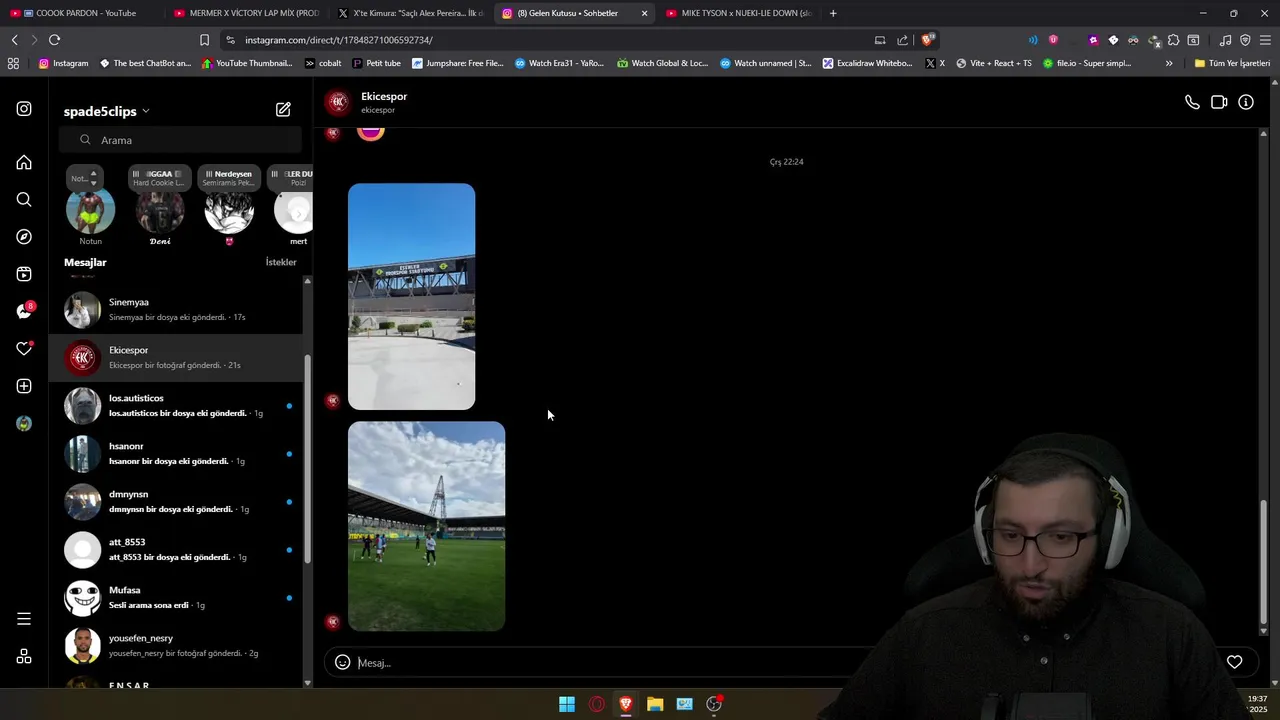The width and height of the screenshot is (1280, 720).
Task: Open file.io bookmark
Action: tap(1087, 63)
